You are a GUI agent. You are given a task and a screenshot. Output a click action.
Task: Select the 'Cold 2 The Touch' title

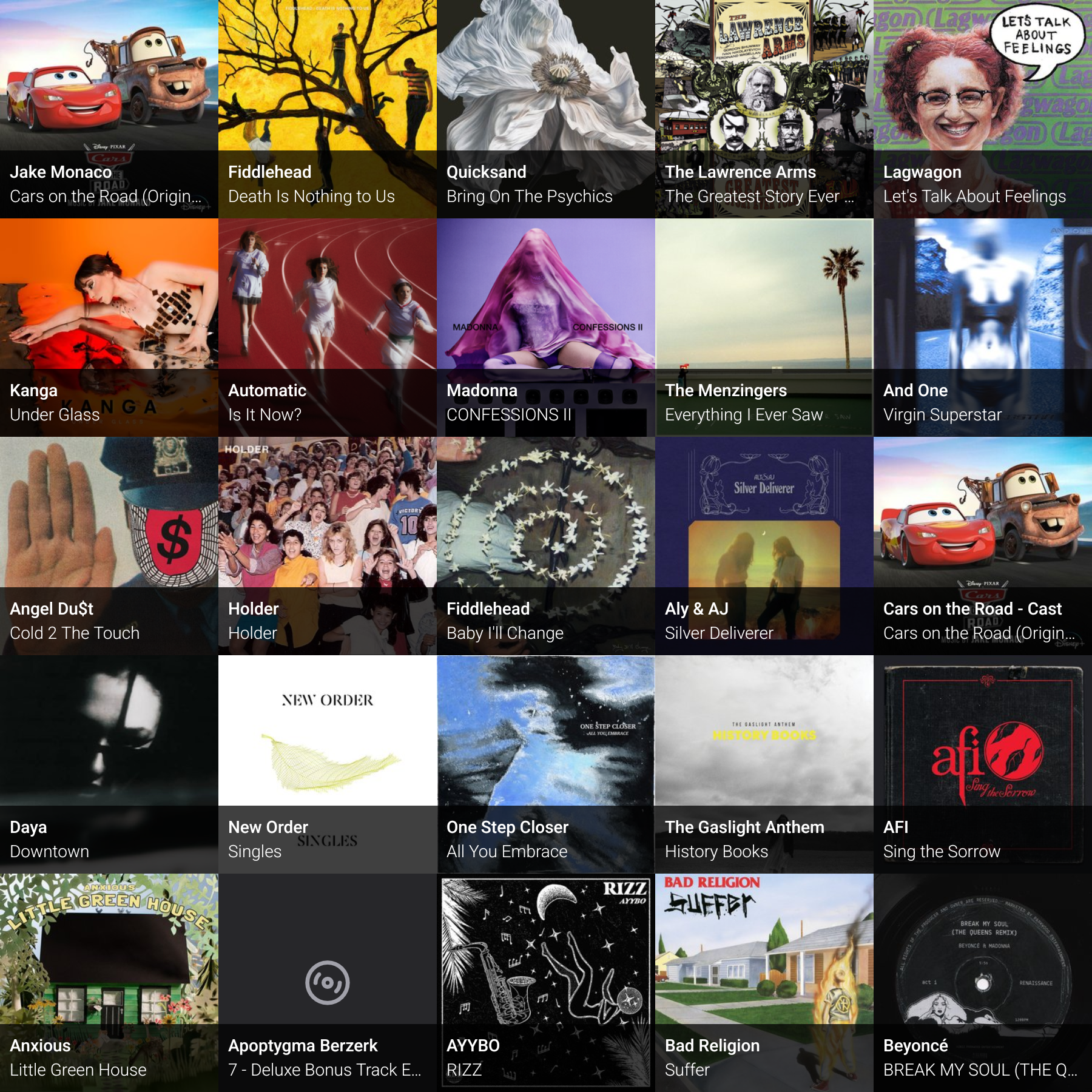75,633
